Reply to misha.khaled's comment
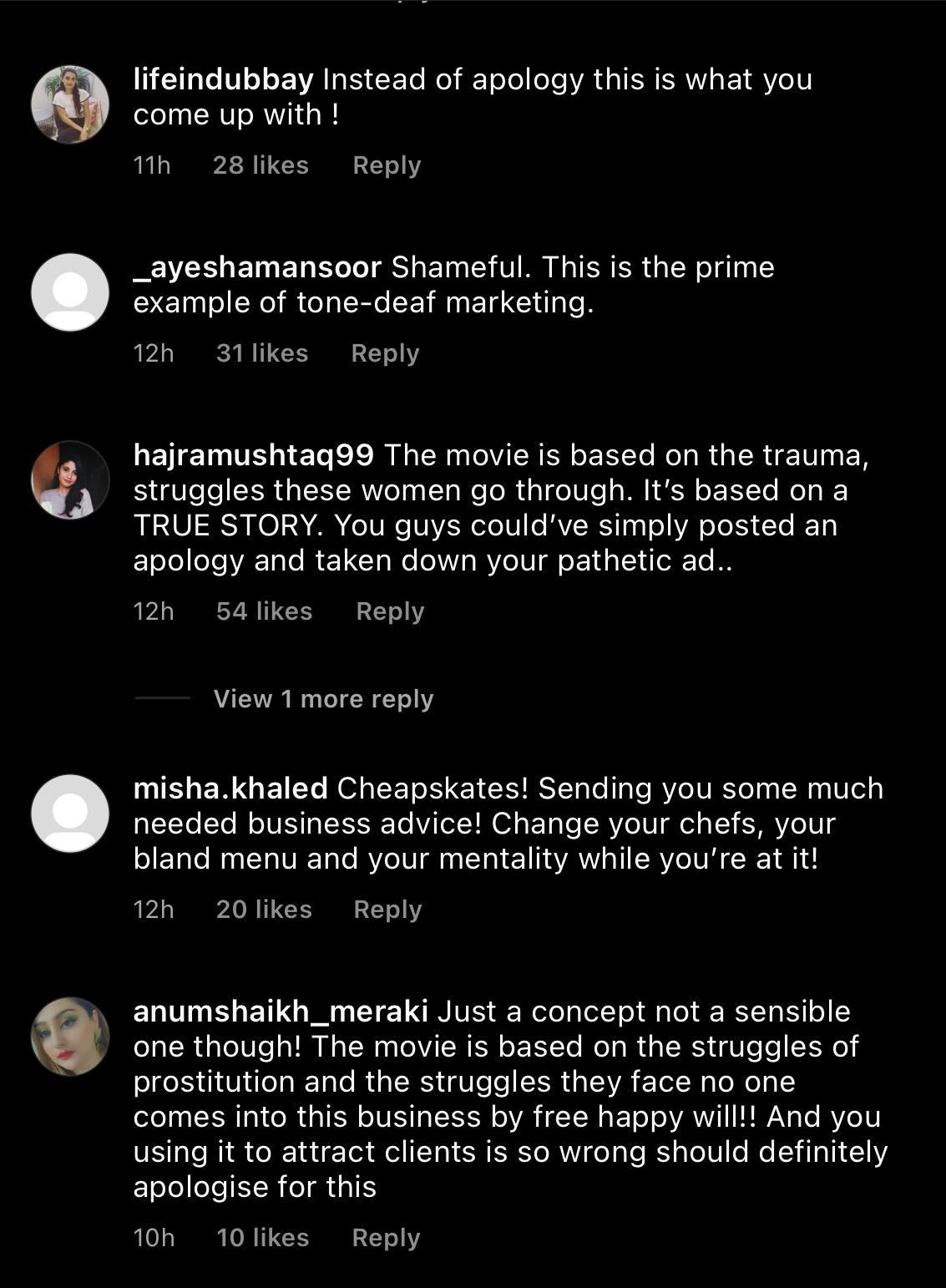This screenshot has height=1288, width=946. tap(387, 910)
